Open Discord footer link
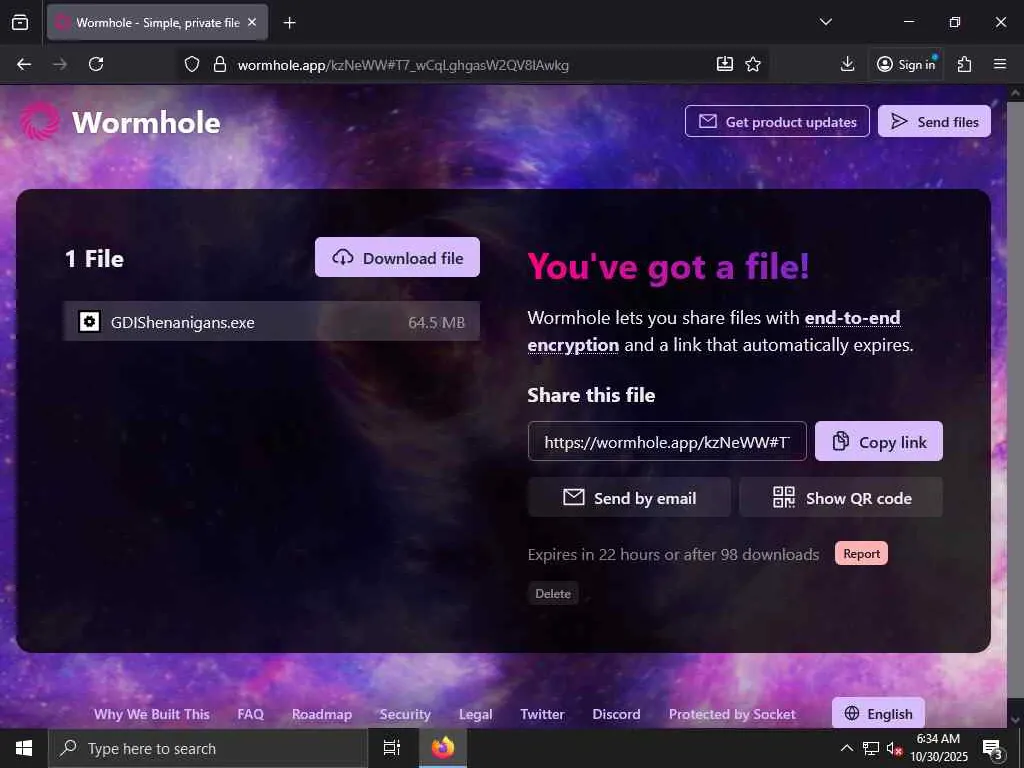This screenshot has height=768, width=1024. (616, 714)
